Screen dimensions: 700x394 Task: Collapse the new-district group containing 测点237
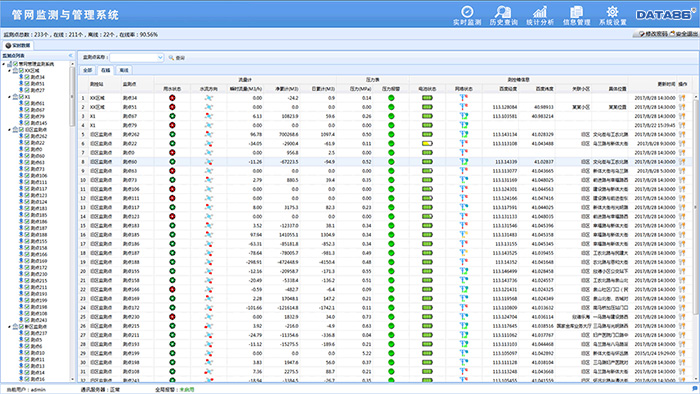point(9,327)
